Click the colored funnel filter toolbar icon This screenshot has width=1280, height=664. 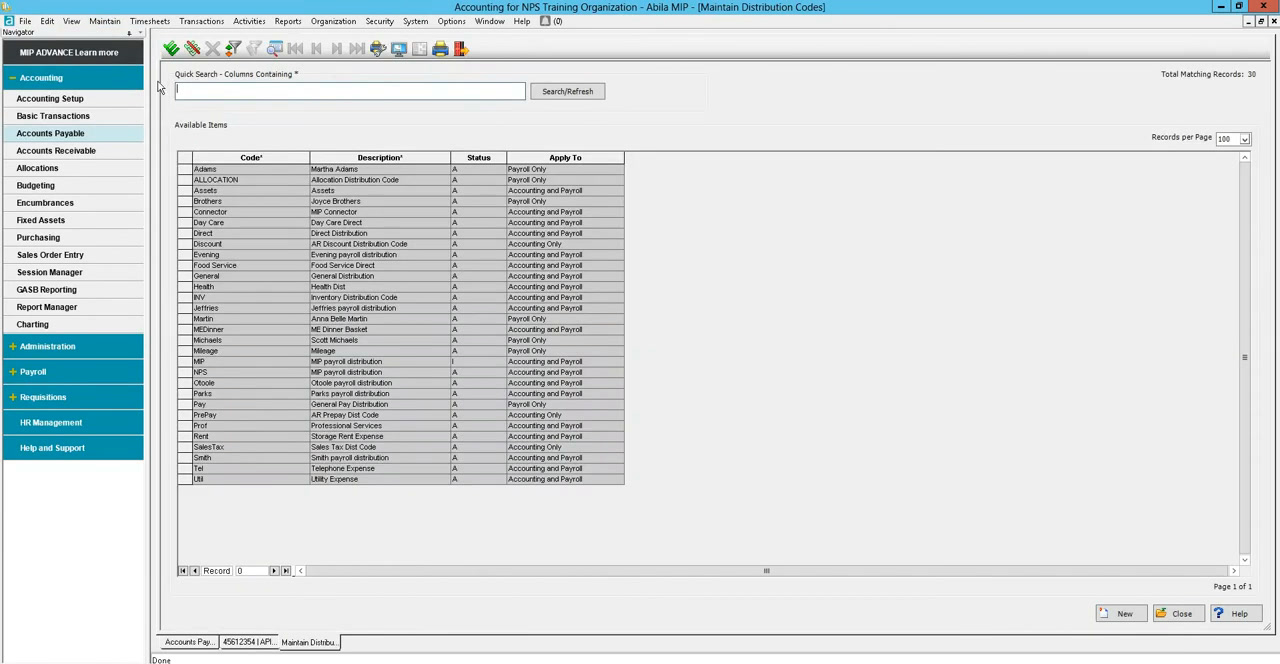pos(233,48)
